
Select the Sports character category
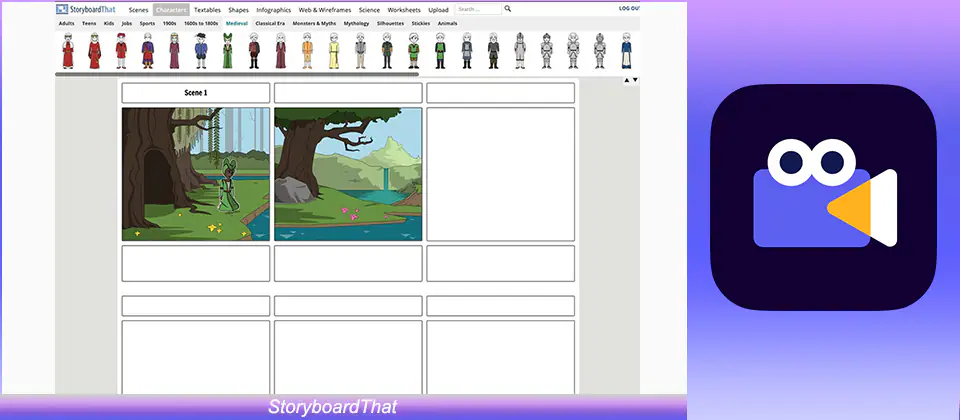click(x=148, y=23)
